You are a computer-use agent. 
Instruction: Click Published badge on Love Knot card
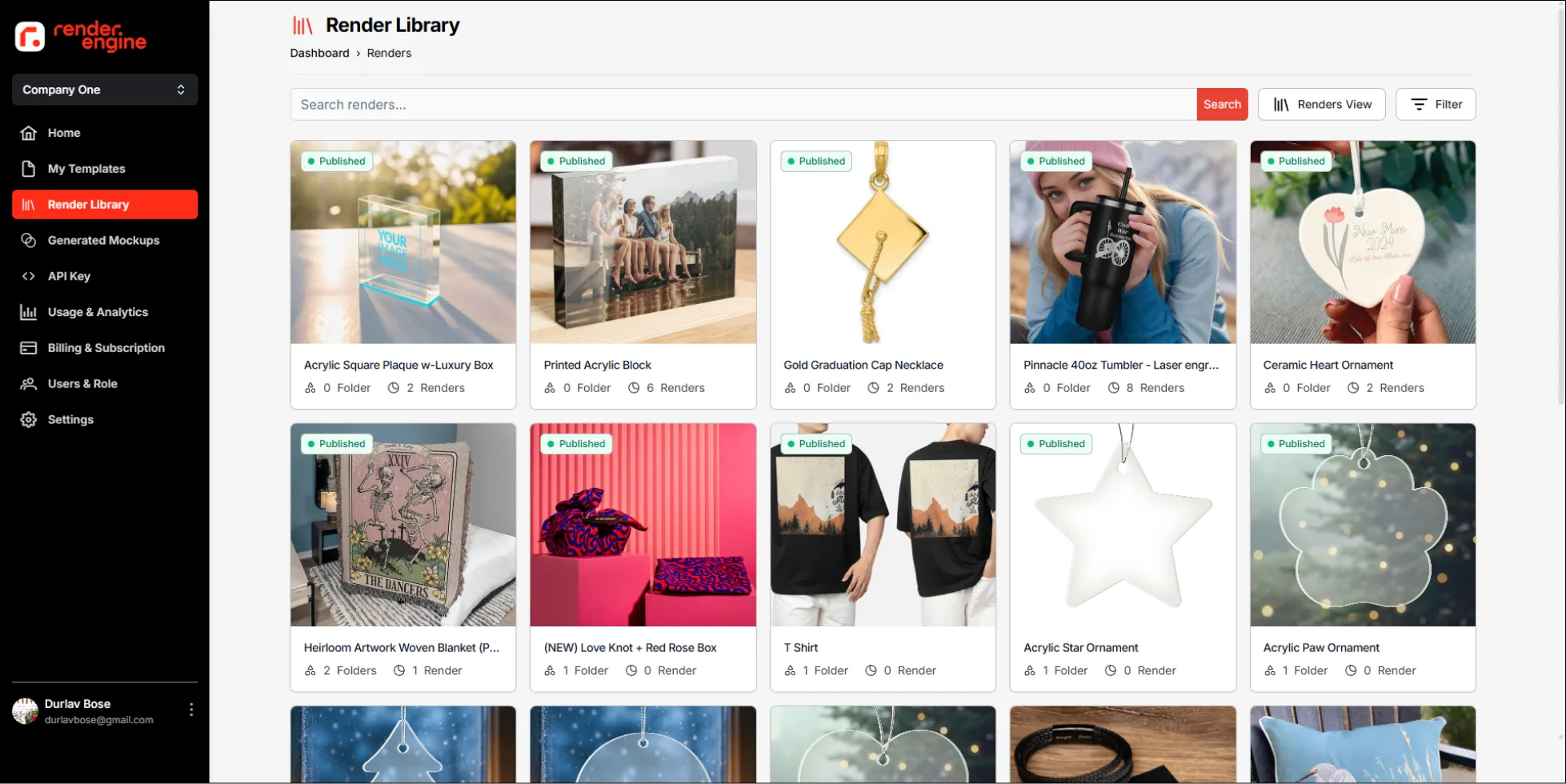[x=576, y=444]
